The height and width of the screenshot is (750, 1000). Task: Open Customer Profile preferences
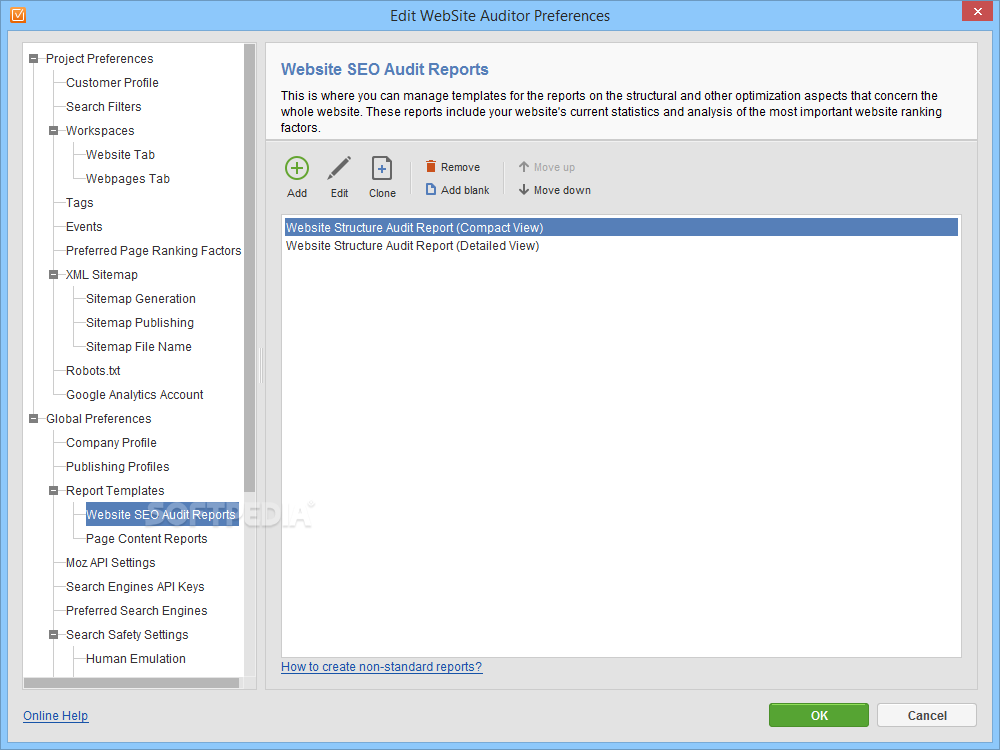(x=112, y=83)
